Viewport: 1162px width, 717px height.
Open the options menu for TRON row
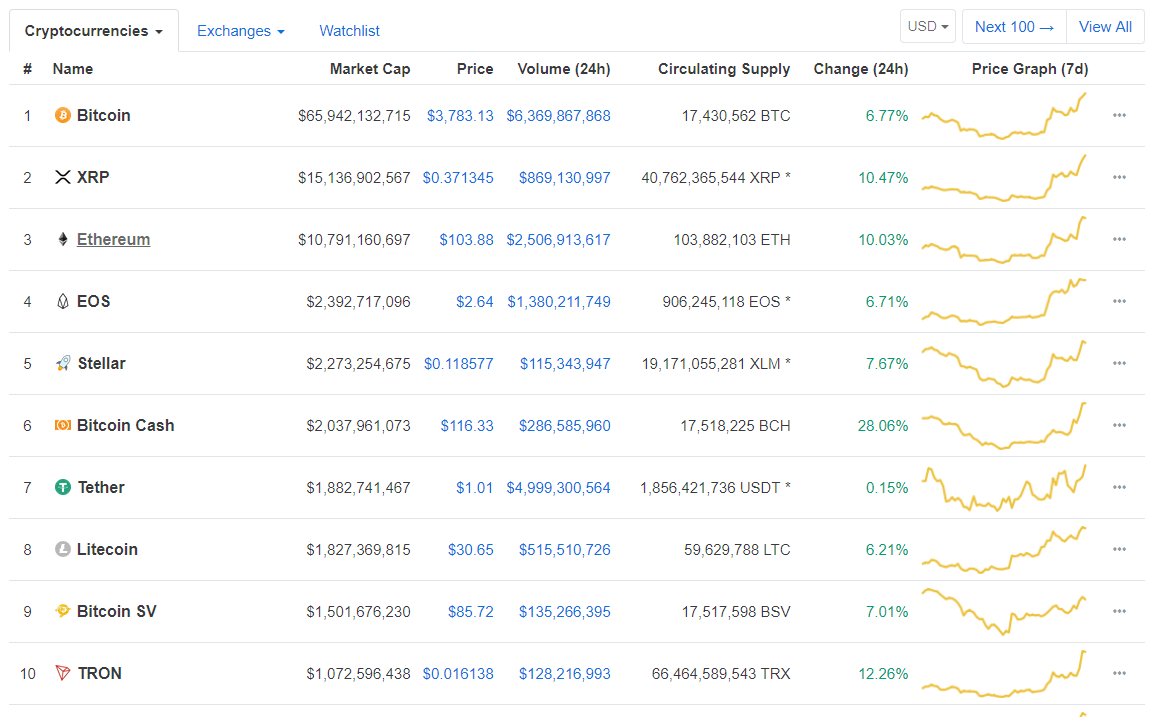pyautogui.click(x=1119, y=673)
